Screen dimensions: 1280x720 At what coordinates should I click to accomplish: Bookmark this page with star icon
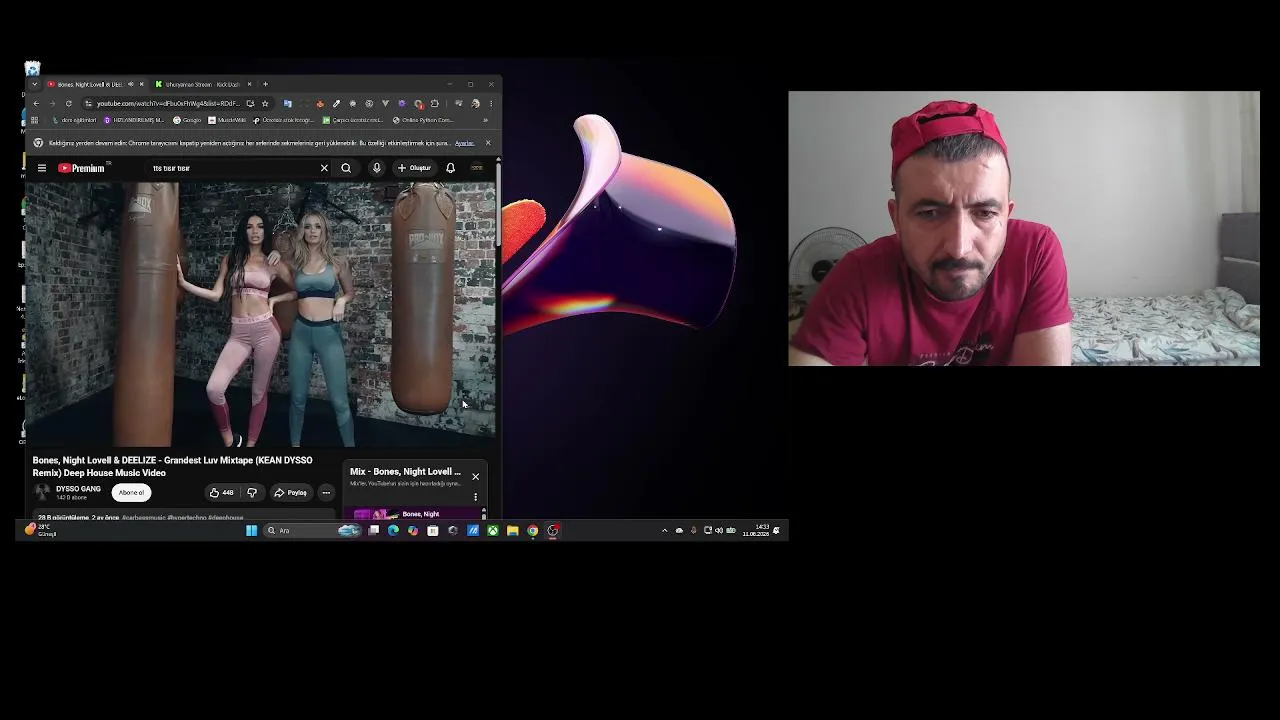265,103
